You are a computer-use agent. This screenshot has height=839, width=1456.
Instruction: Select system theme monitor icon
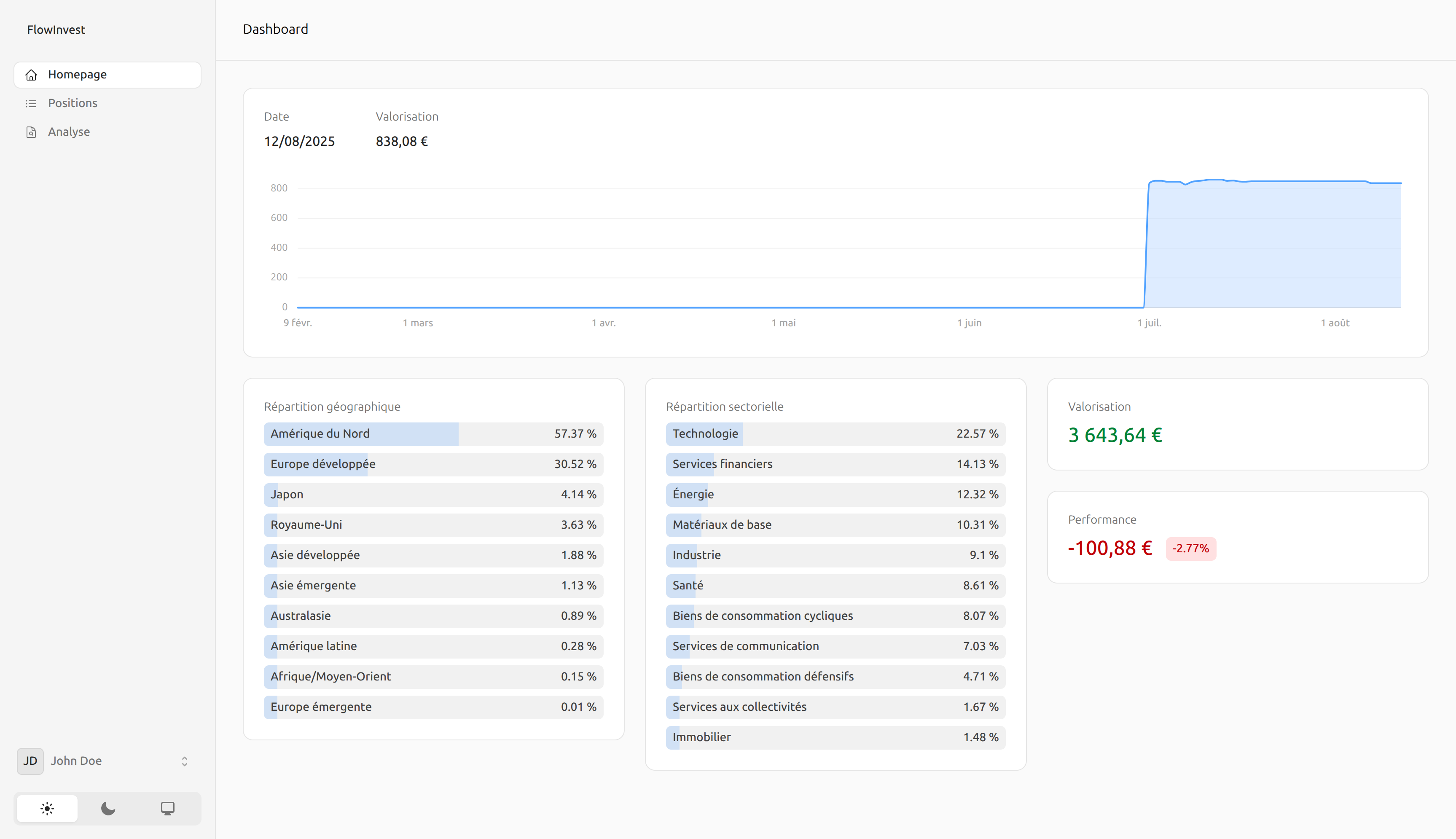click(168, 809)
